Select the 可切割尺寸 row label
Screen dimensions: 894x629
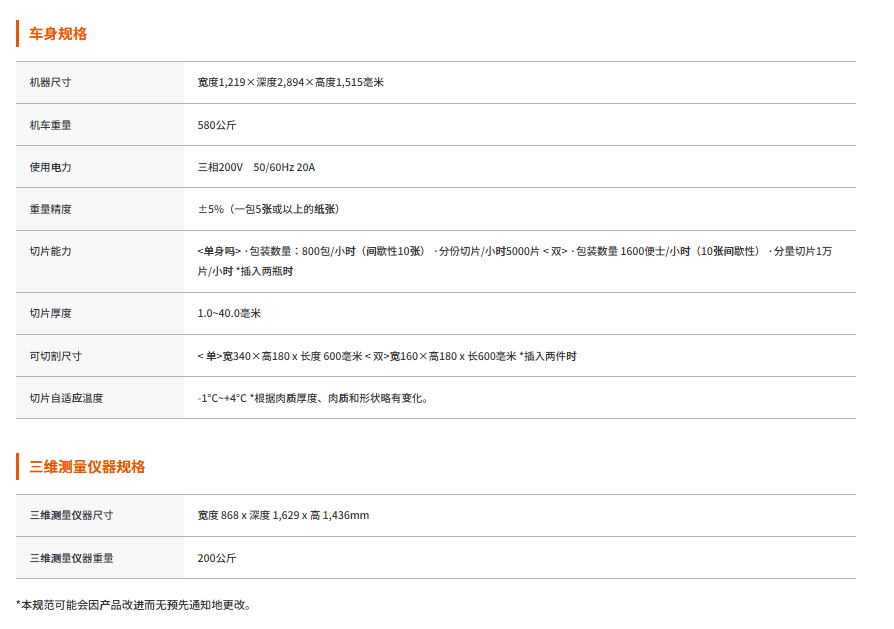55,356
